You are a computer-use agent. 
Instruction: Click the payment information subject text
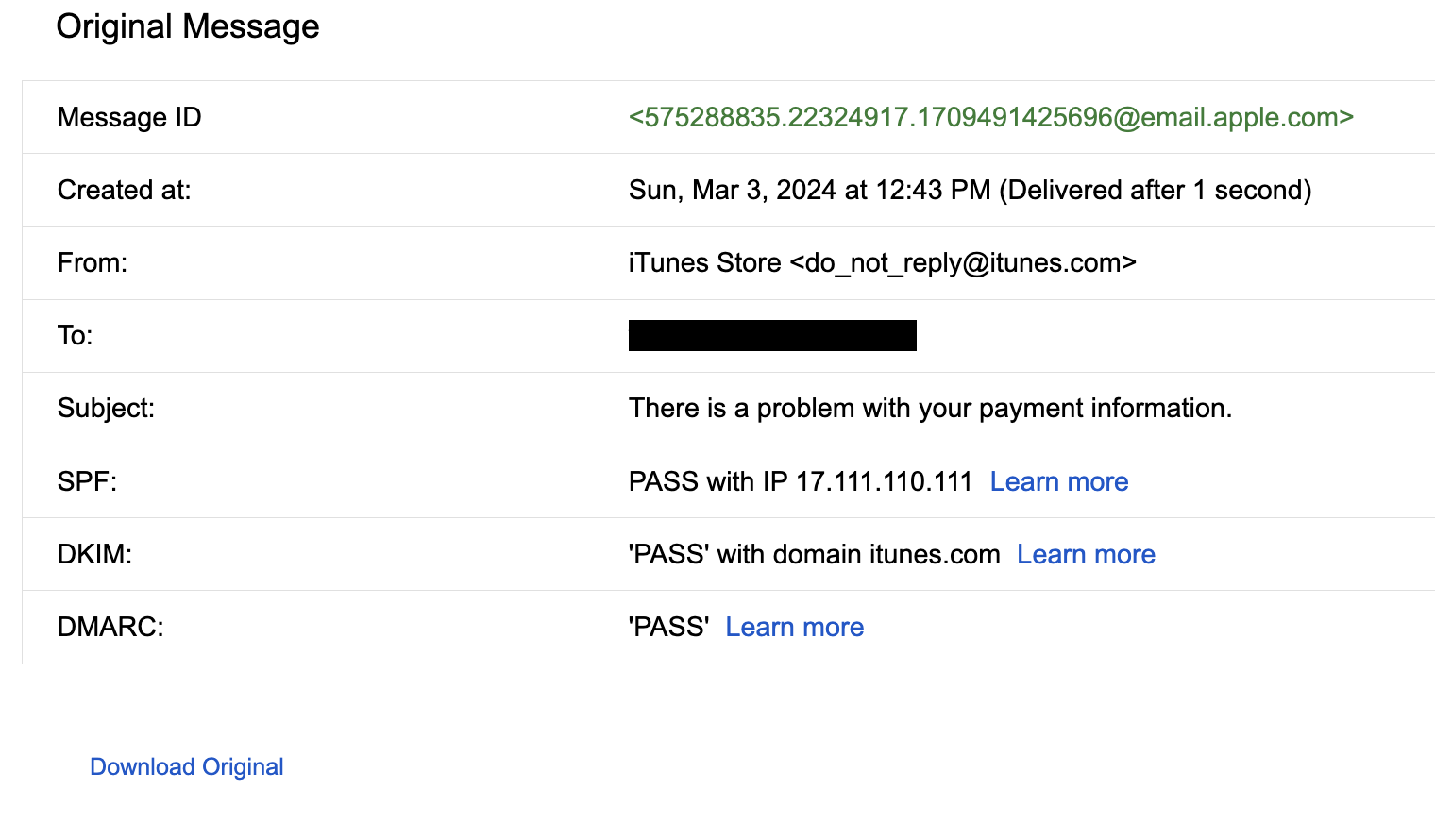tap(930, 408)
